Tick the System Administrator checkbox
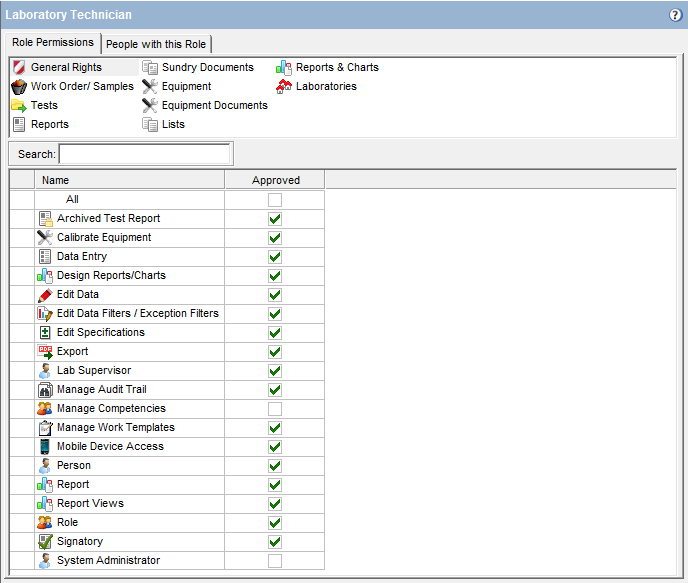This screenshot has width=688, height=583. [x=275, y=561]
